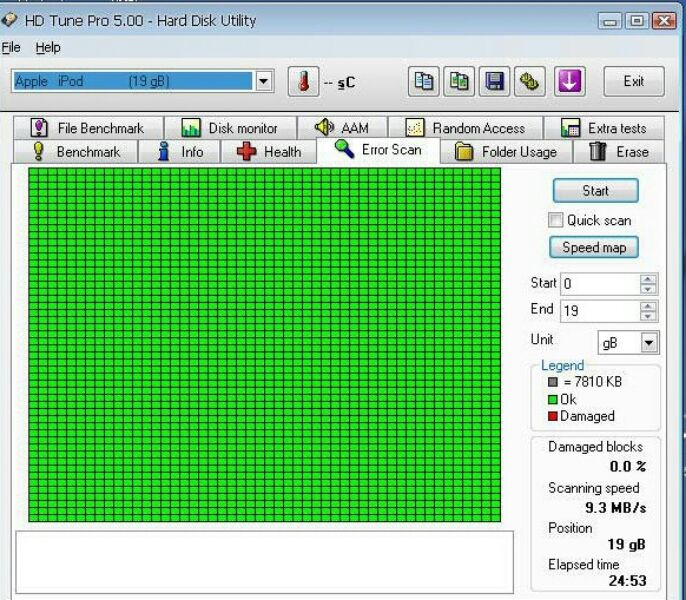
Task: Click the '19 gB' position value
Action: [626, 544]
